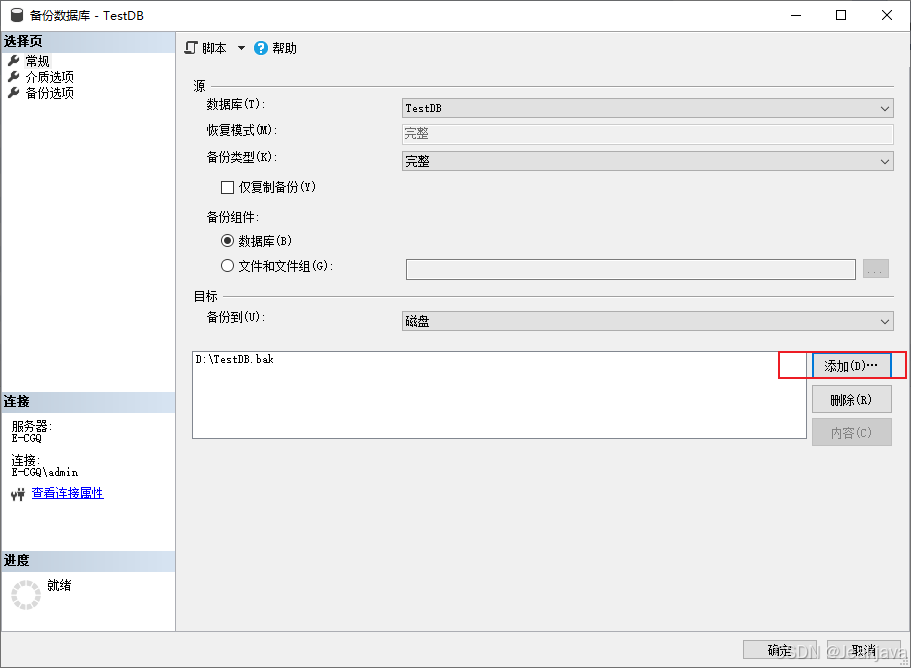
Task: Click the blue help question icon
Action: [261, 48]
